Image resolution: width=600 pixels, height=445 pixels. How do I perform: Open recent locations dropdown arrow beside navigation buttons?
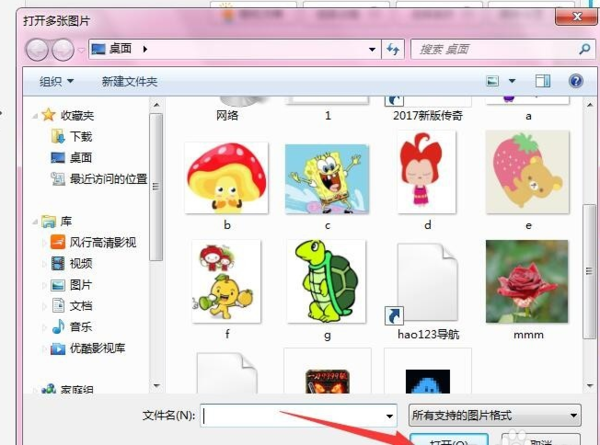81,50
